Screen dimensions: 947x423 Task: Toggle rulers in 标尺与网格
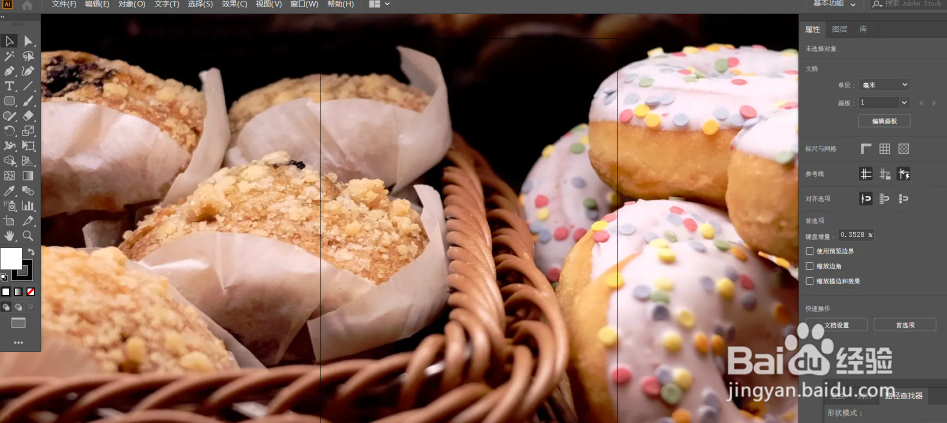tap(865, 149)
